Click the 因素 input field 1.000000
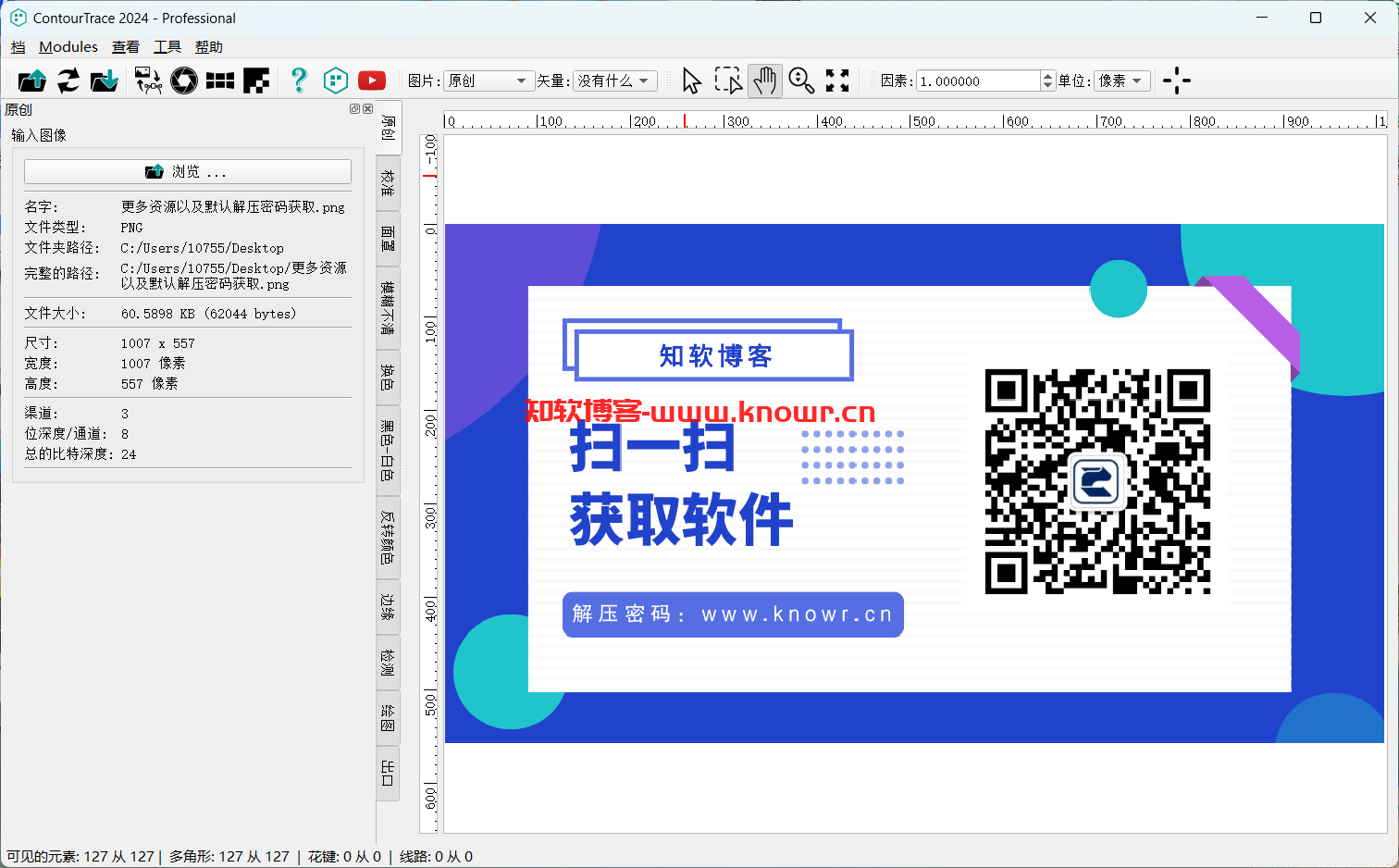This screenshot has height=868, width=1399. click(x=978, y=81)
